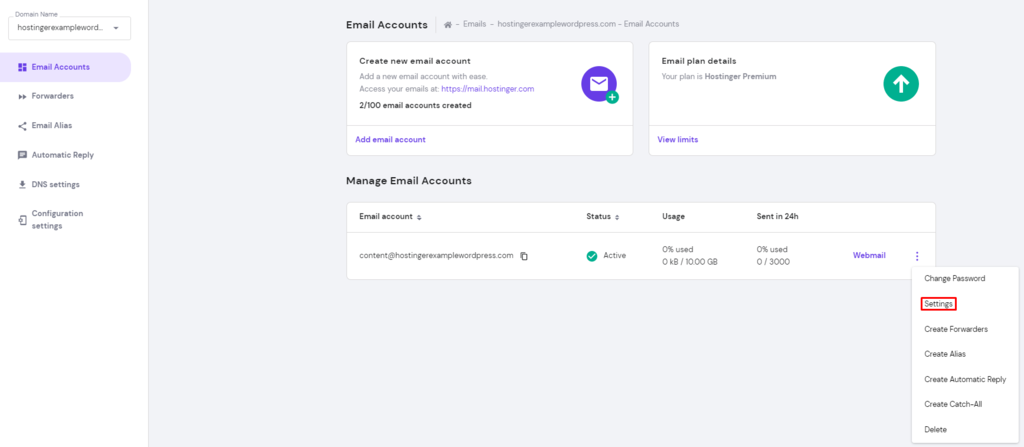Copy the content email address

pyautogui.click(x=524, y=256)
